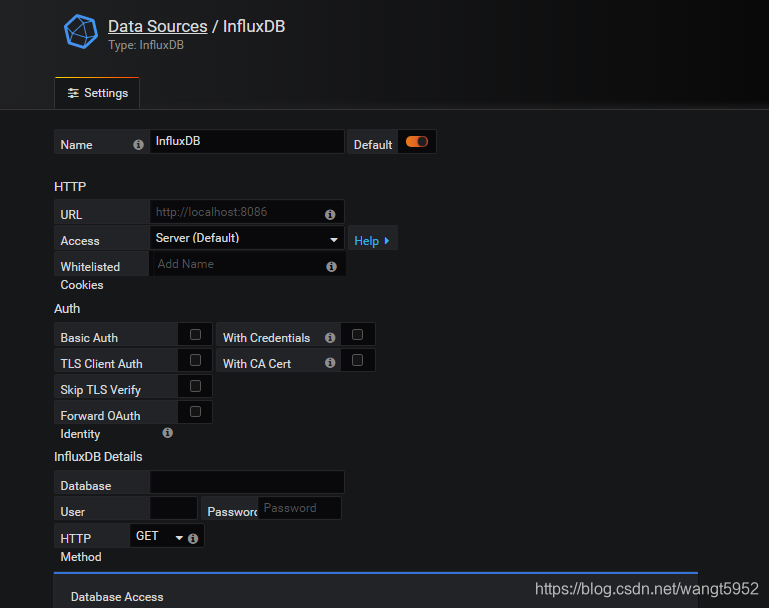Screen dimensions: 769x608
Task: Click the 'HTTP' section heading
Action: 70,187
